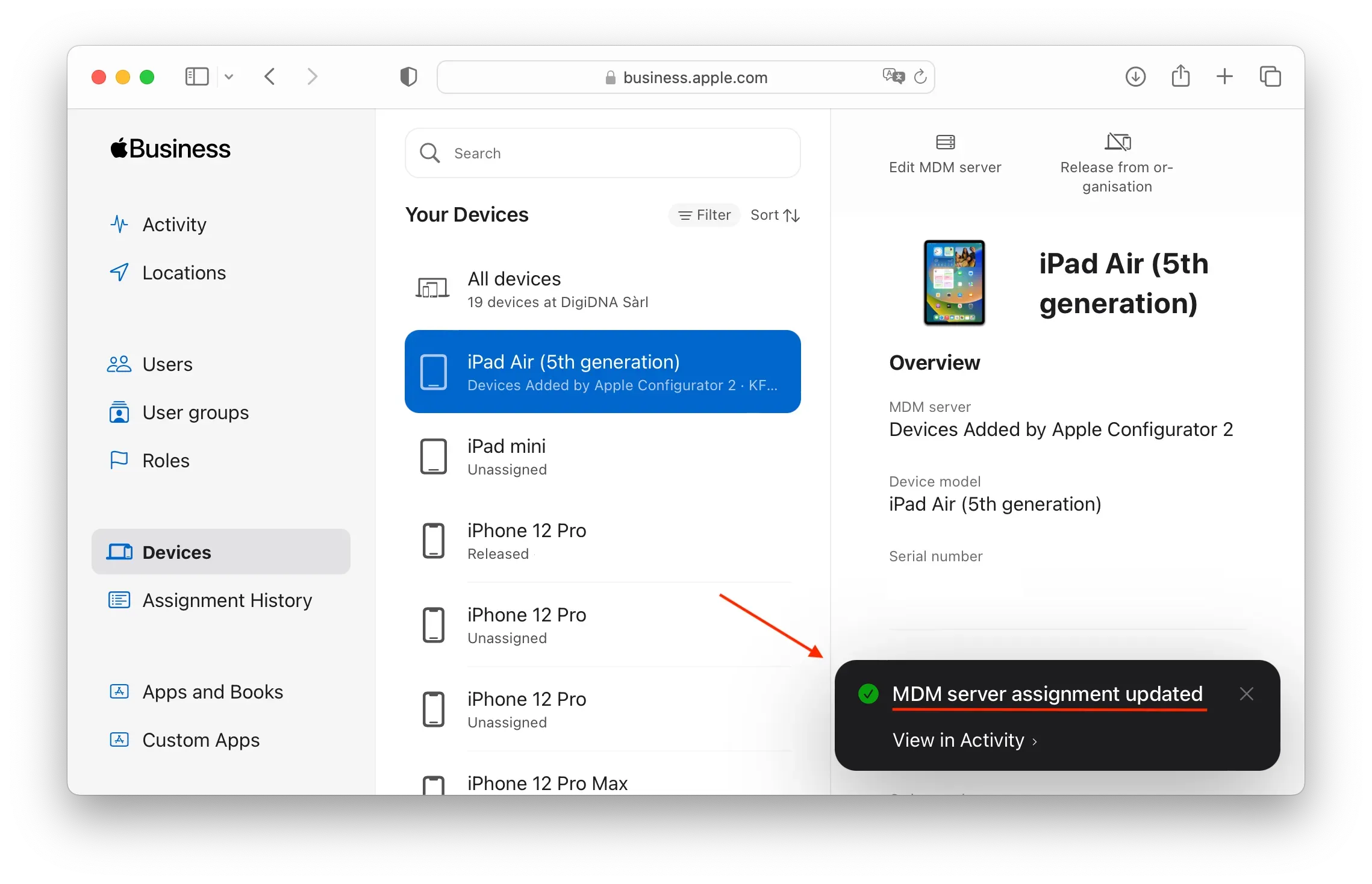This screenshot has width=1372, height=884.
Task: Click the Share icon in toolbar
Action: click(x=1180, y=76)
